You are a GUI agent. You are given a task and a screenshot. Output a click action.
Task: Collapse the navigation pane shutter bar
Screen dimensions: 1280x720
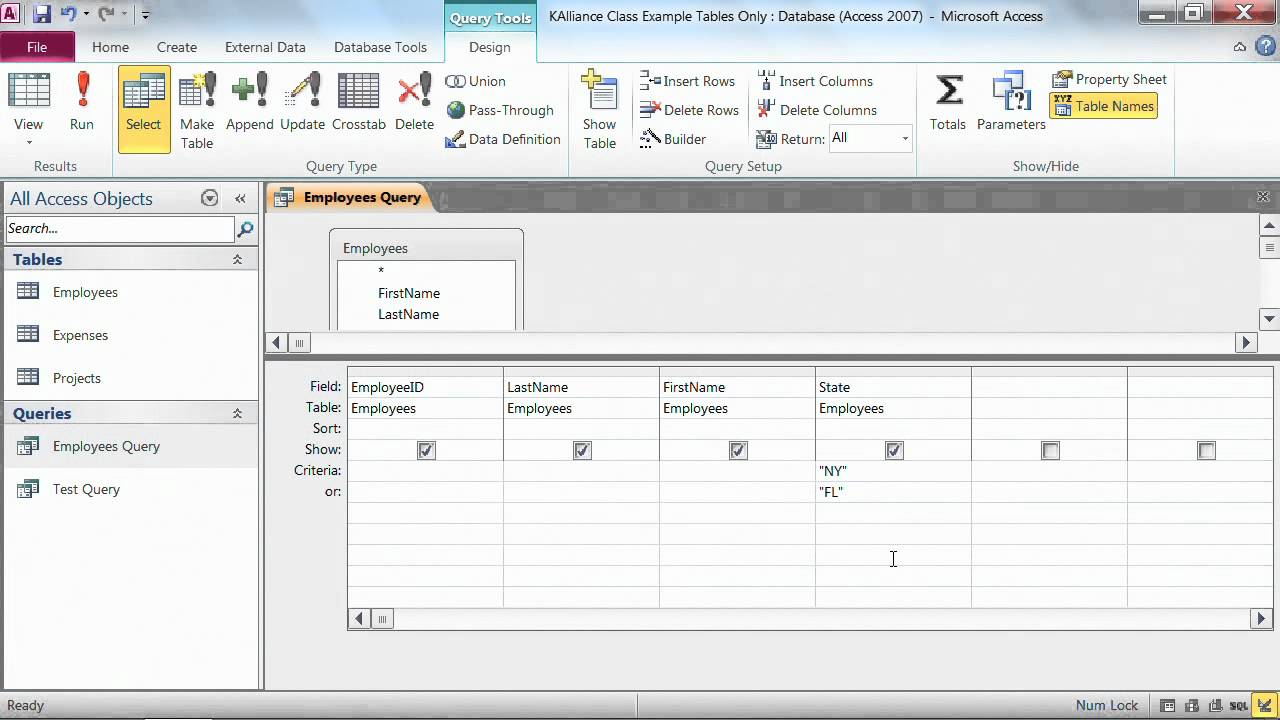pyautogui.click(x=240, y=198)
